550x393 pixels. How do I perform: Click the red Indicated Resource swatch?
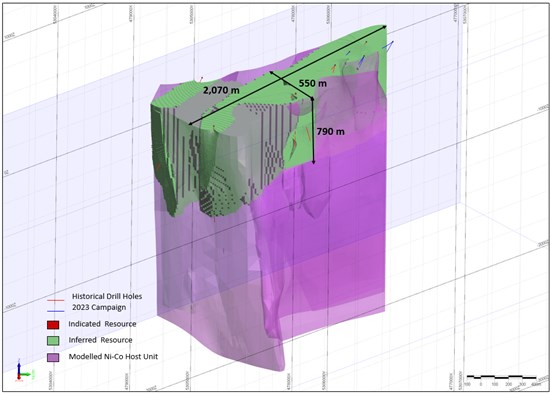pos(53,325)
